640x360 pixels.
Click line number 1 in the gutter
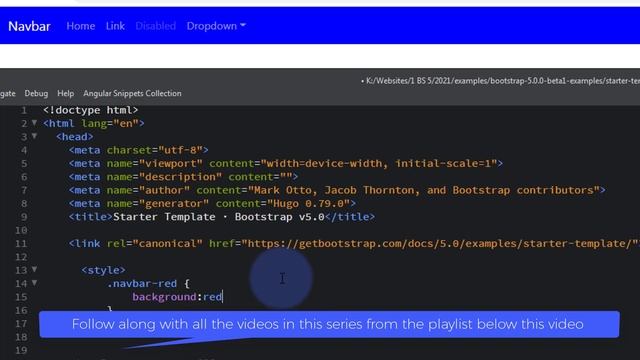[24, 110]
